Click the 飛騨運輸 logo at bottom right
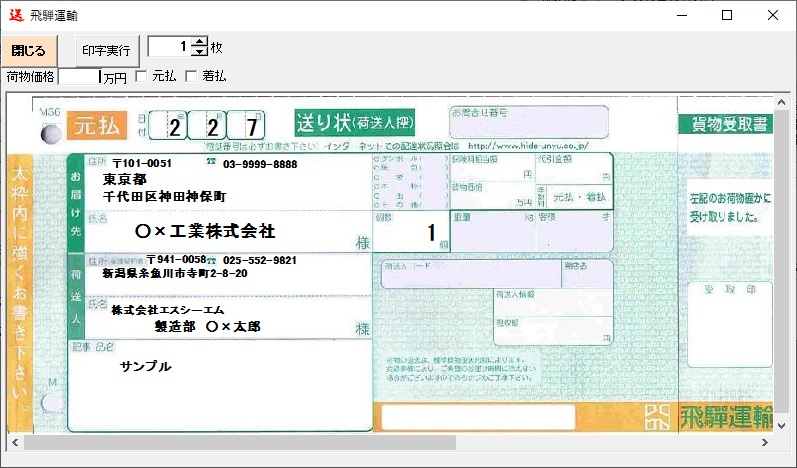 pos(726,418)
